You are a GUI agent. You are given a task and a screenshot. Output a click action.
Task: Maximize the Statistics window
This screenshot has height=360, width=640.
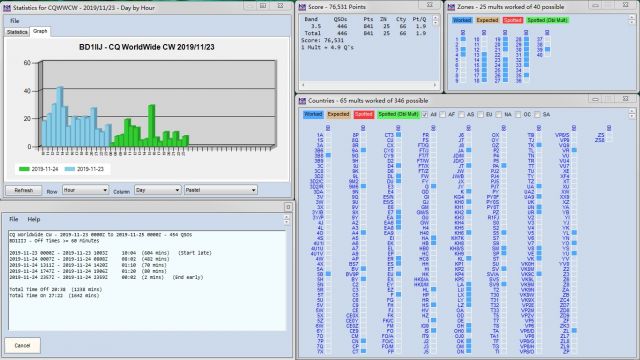(263, 6)
